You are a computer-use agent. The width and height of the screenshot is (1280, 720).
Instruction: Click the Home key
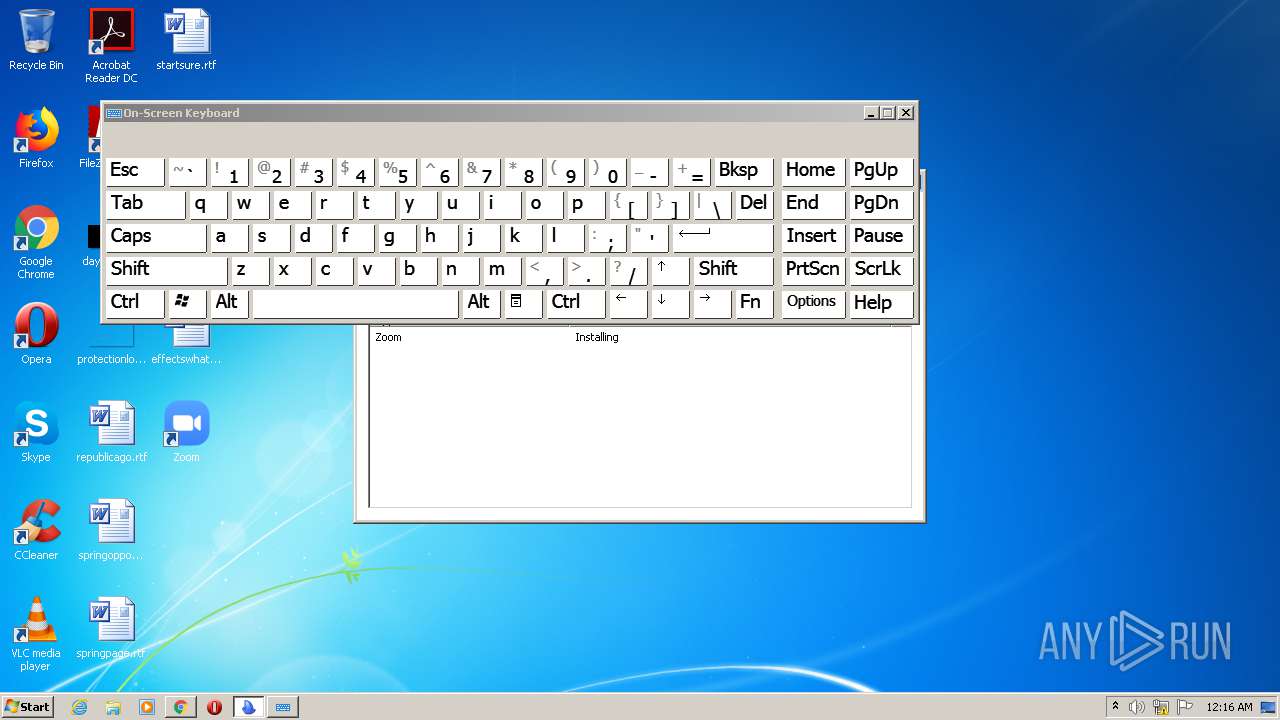pos(813,170)
